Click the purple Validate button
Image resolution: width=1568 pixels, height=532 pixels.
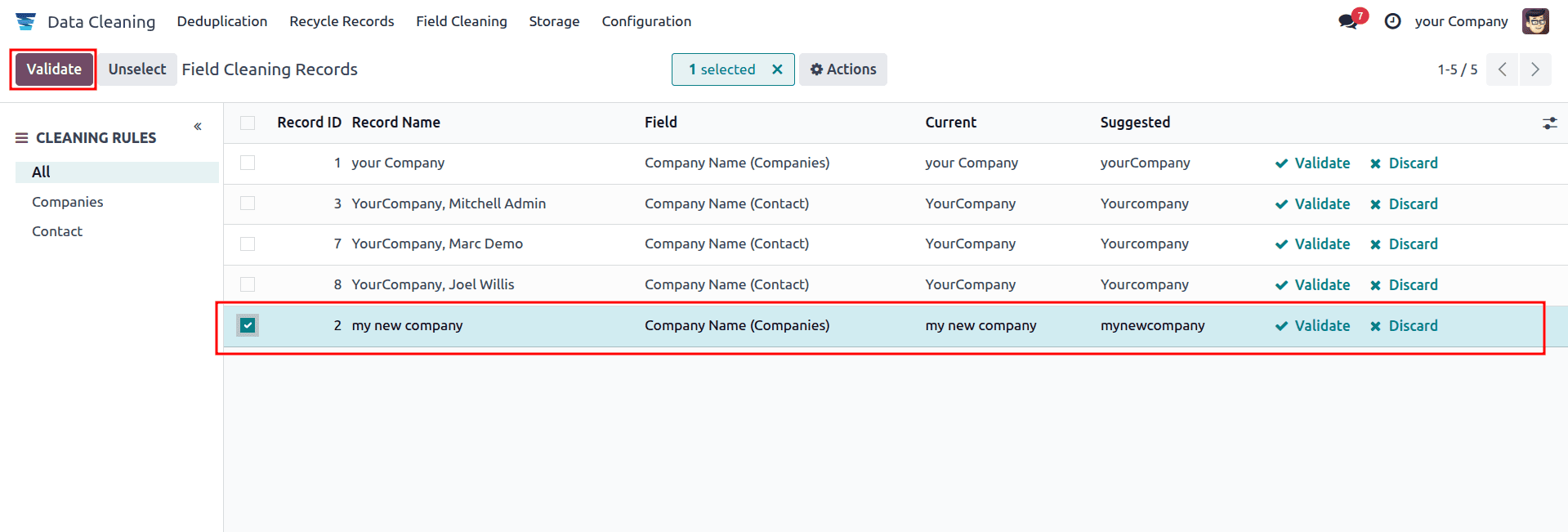[54, 69]
